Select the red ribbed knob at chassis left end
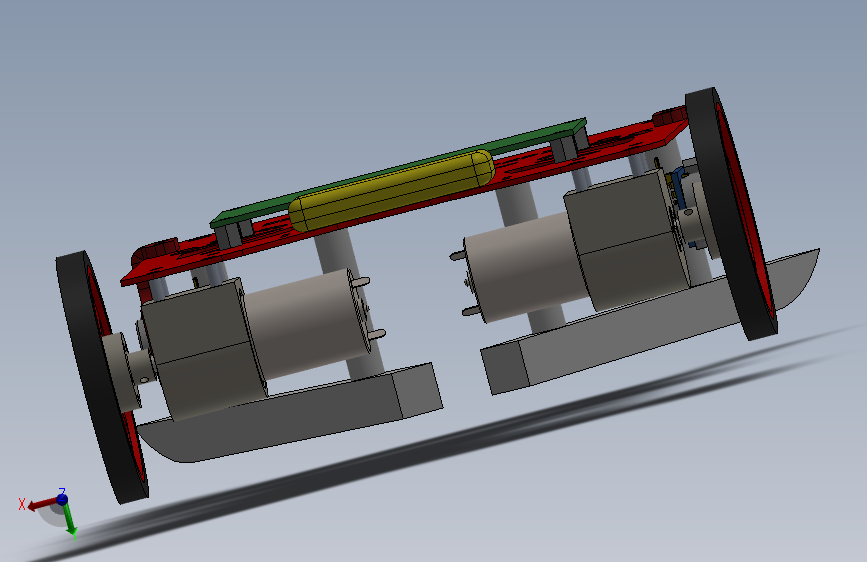The width and height of the screenshot is (867, 562). click(x=155, y=251)
